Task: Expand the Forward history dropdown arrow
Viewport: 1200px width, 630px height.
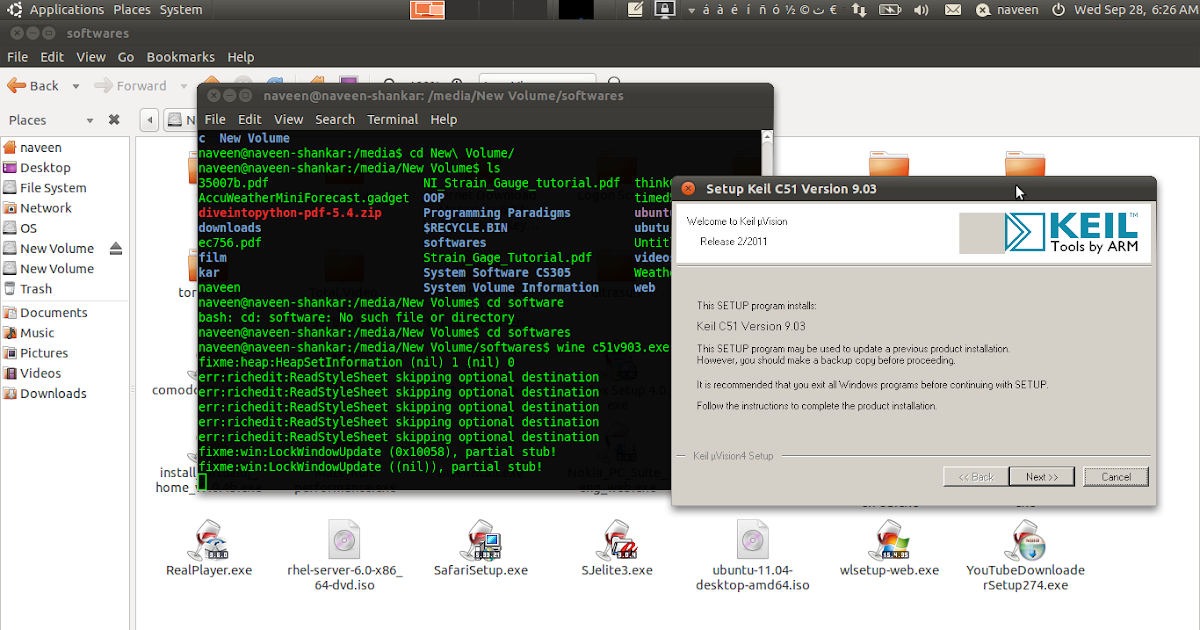Action: (x=183, y=86)
